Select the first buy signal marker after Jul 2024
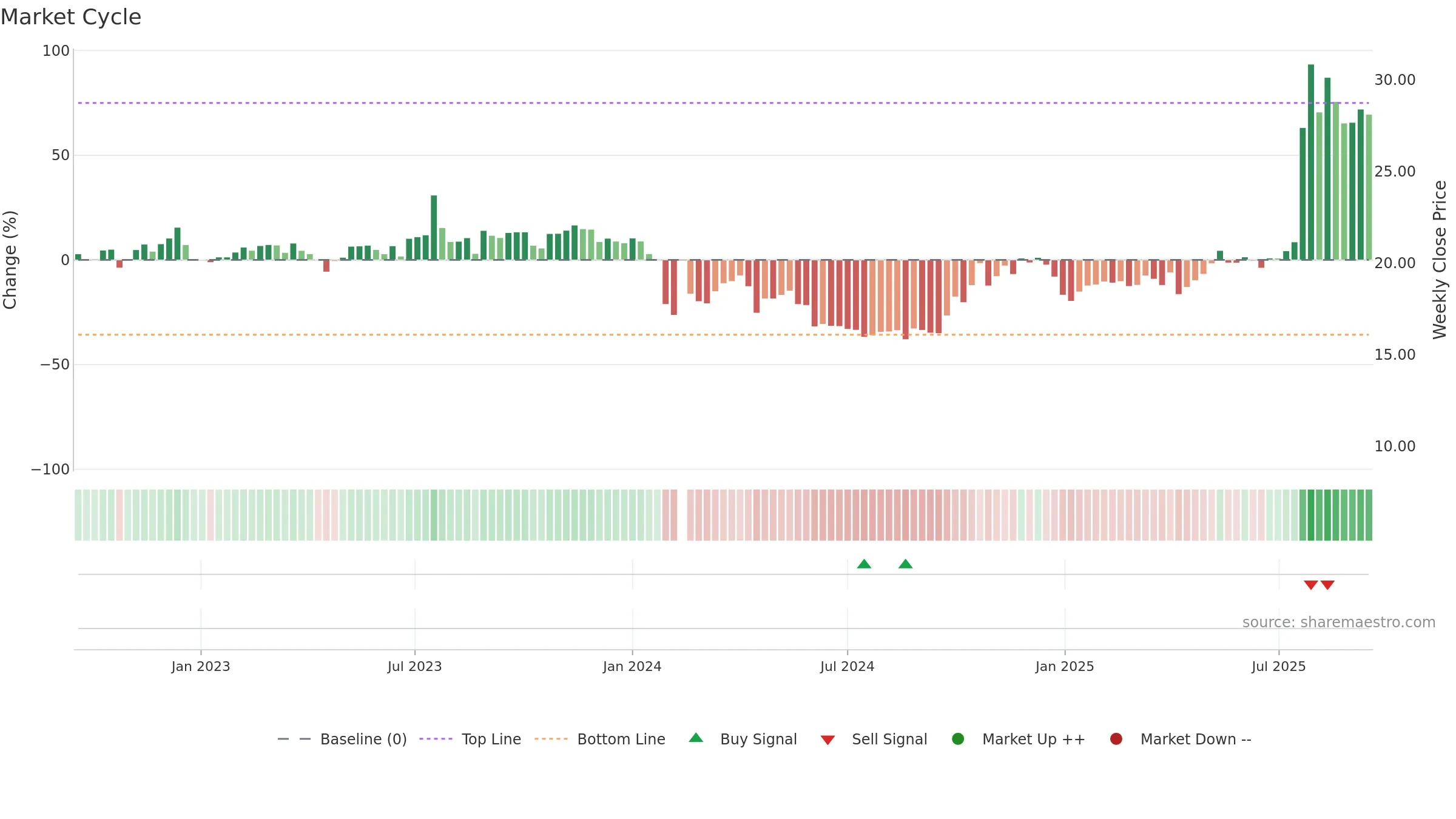1456x819 pixels. coord(864,564)
